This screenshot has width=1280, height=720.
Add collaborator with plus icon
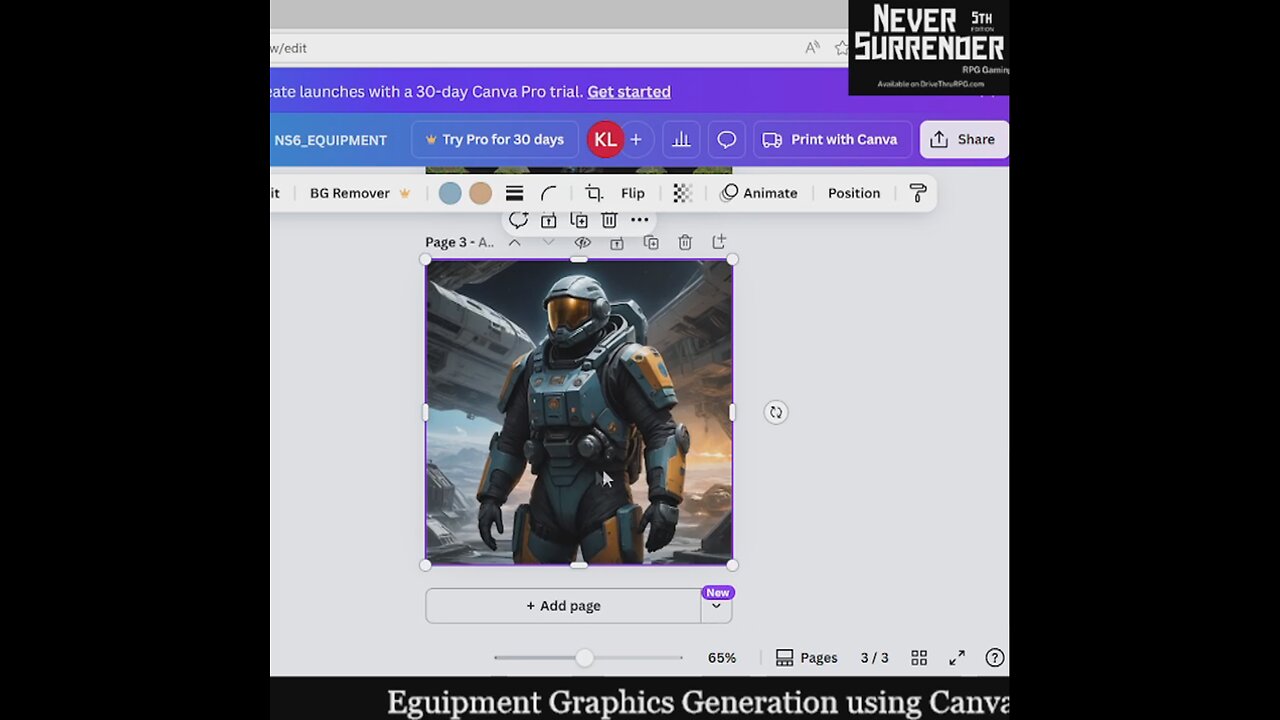coord(636,140)
